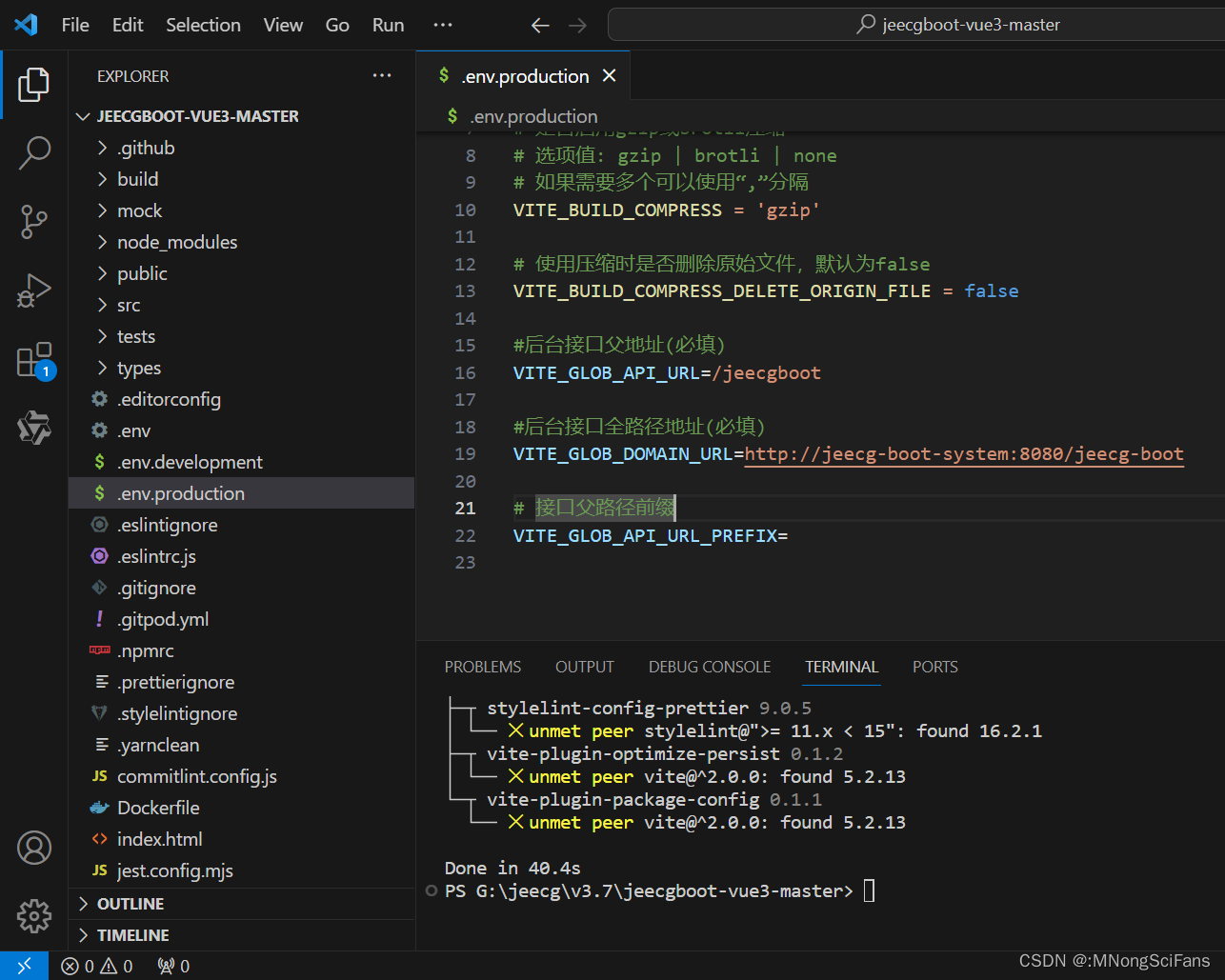The image size is (1225, 980).
Task: Open the commitlint.config.js file
Action: (x=242, y=776)
